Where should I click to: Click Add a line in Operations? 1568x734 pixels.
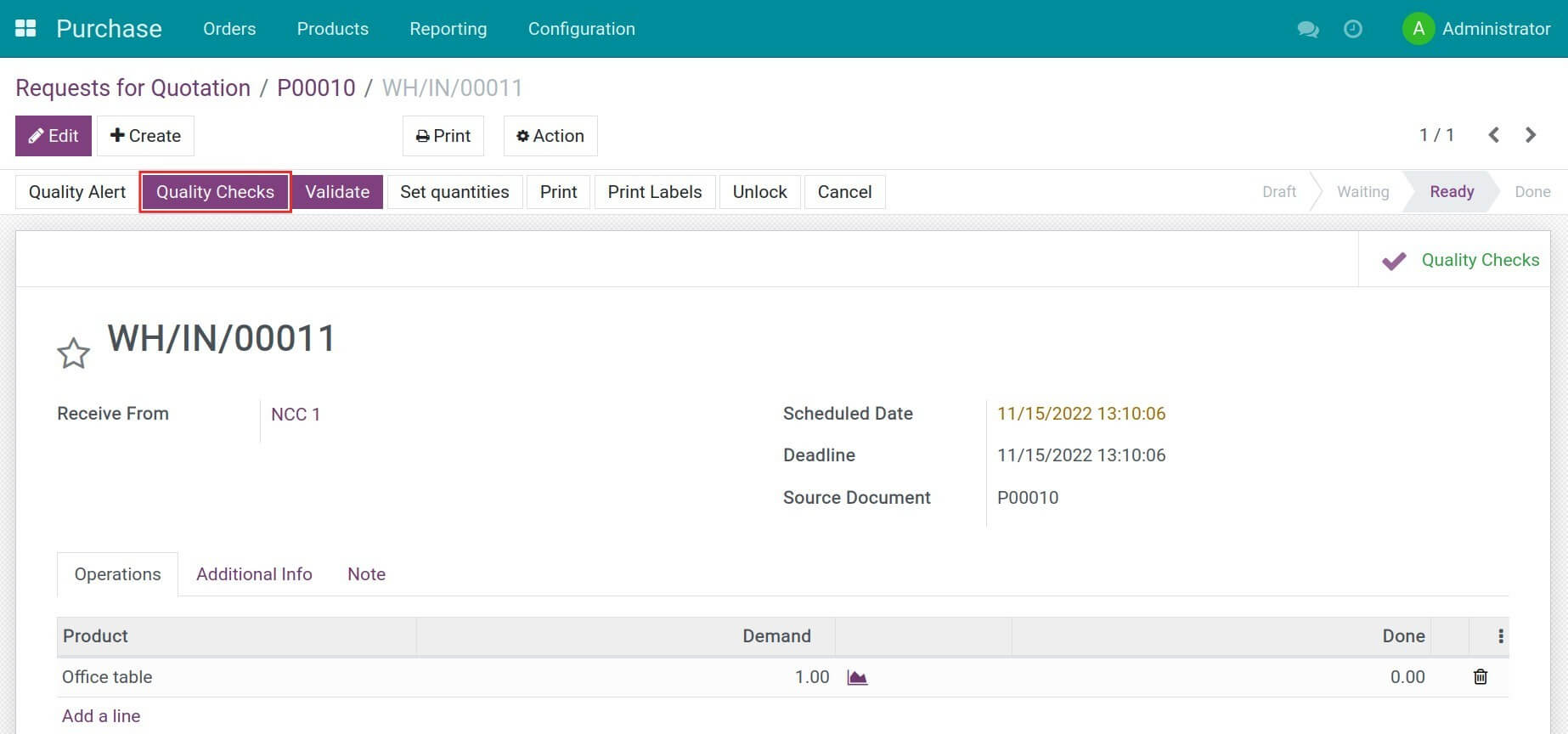coord(101,716)
